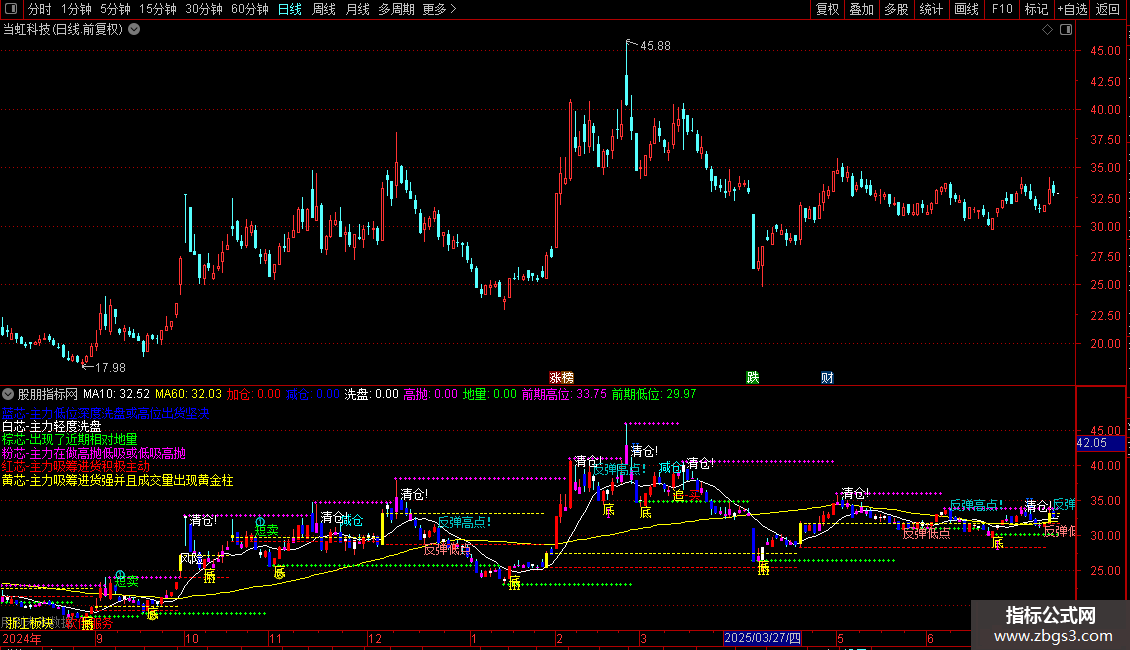Click the 浙江板块 sector label

tap(30, 623)
